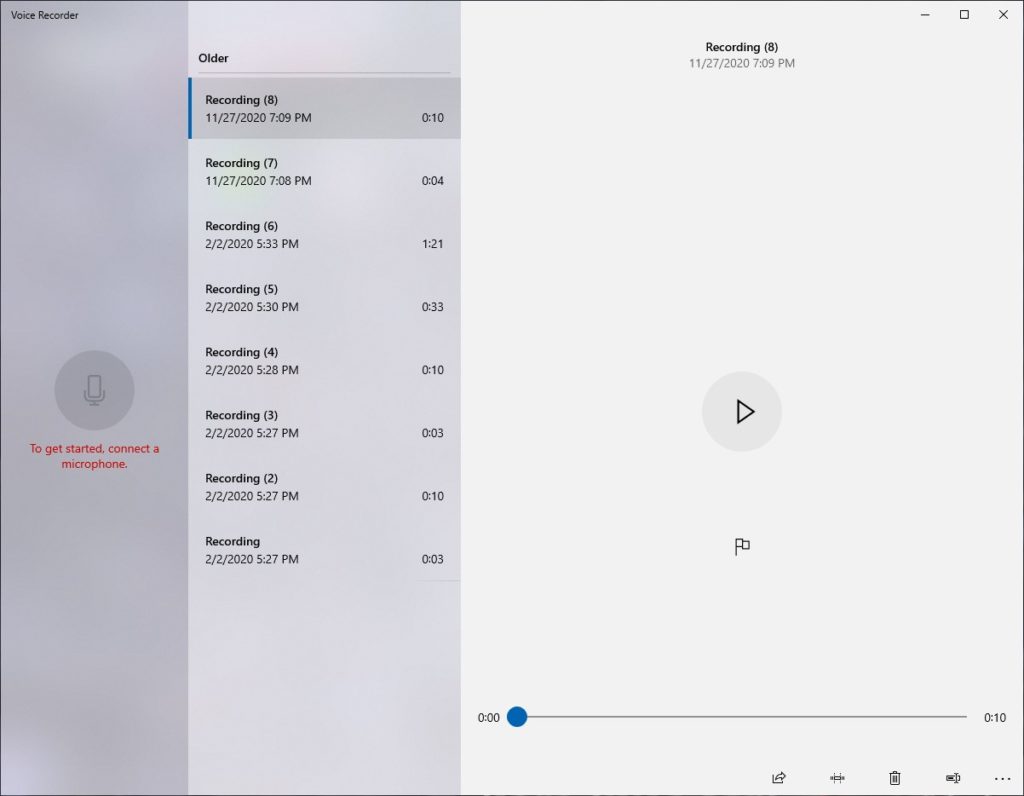Open the See more options menu
The width and height of the screenshot is (1024, 796).
point(1003,778)
